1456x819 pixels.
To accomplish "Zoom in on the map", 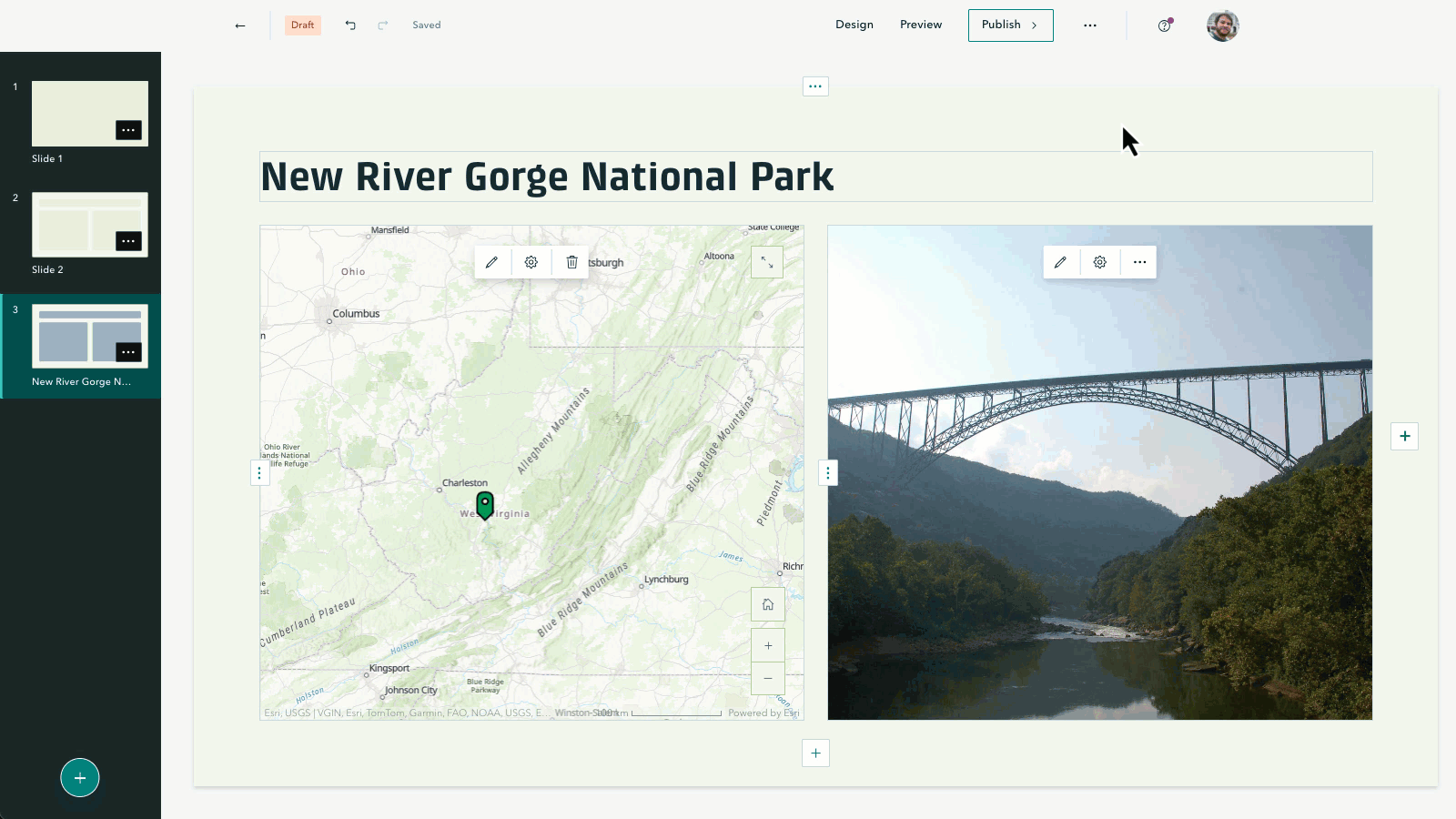I will tap(767, 645).
